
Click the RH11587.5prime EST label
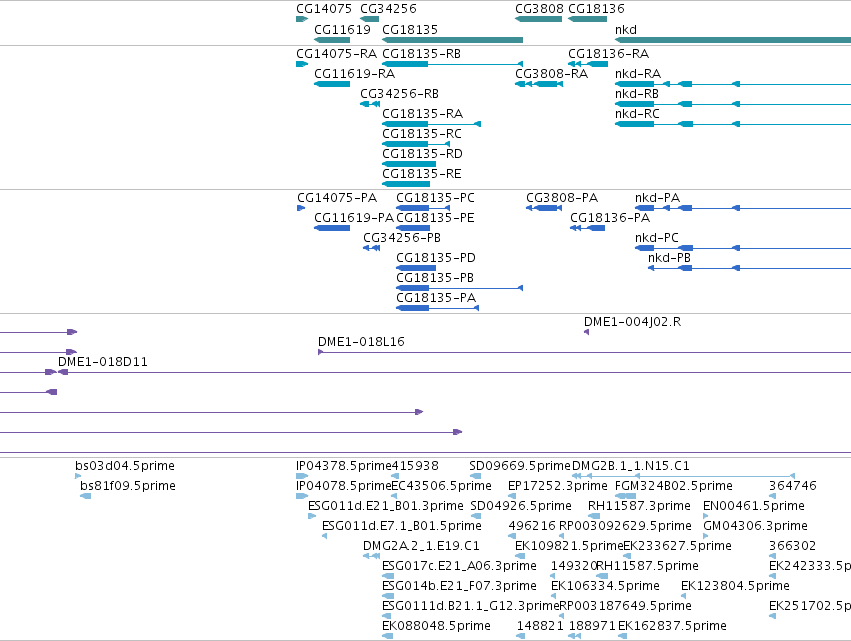tap(647, 566)
